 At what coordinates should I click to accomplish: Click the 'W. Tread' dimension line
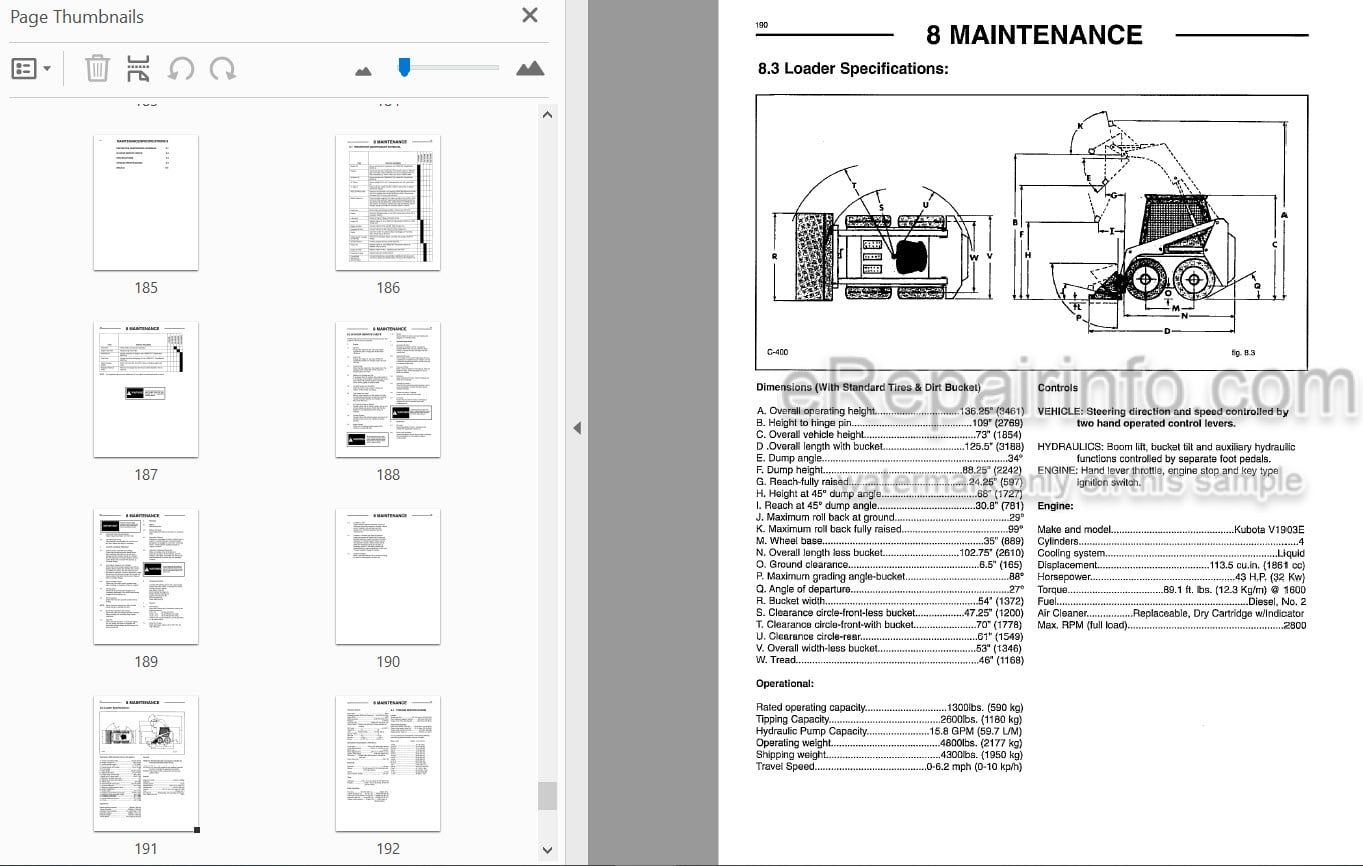tap(889, 660)
